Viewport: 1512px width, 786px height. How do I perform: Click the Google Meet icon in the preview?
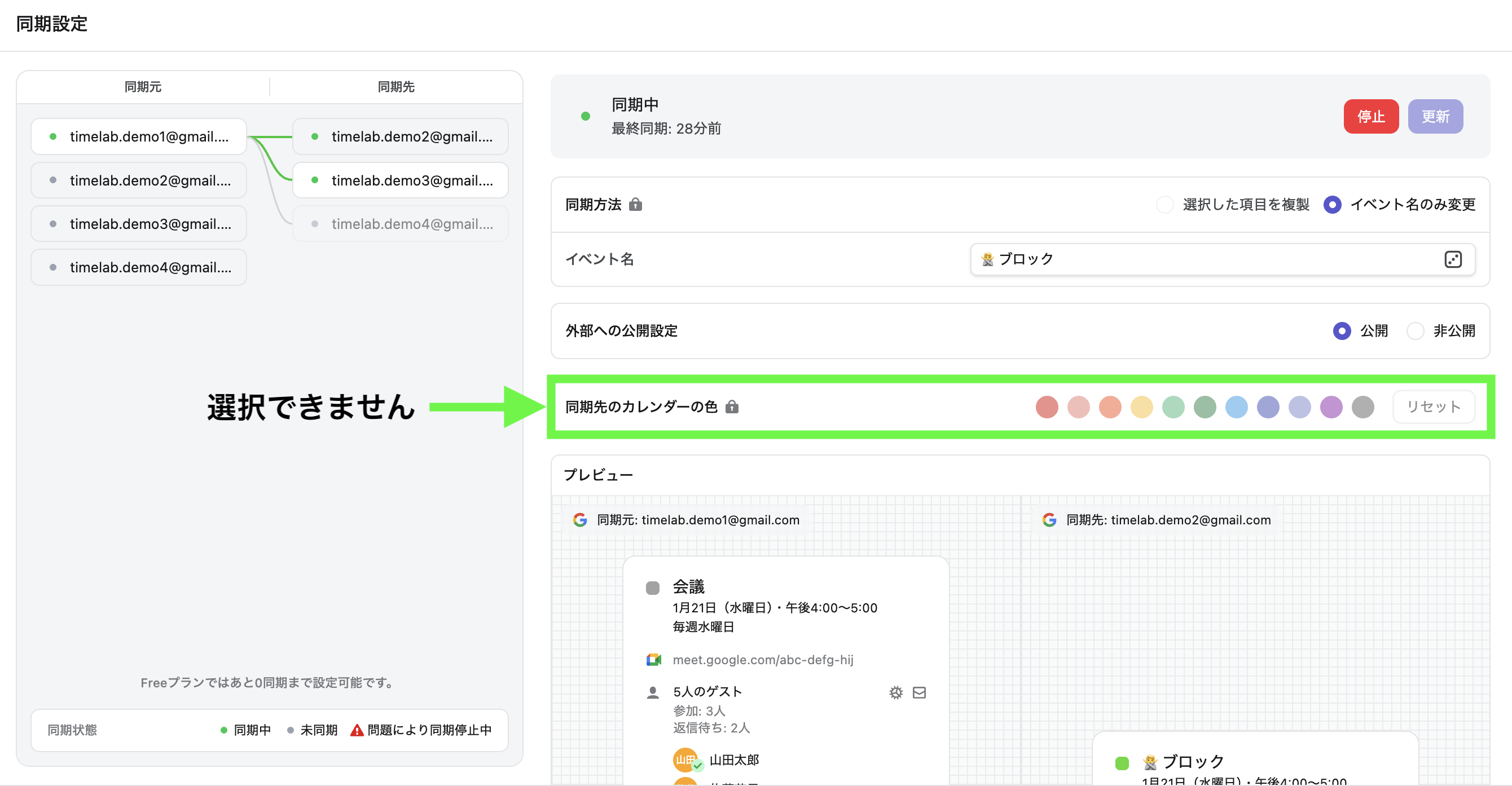(x=653, y=659)
